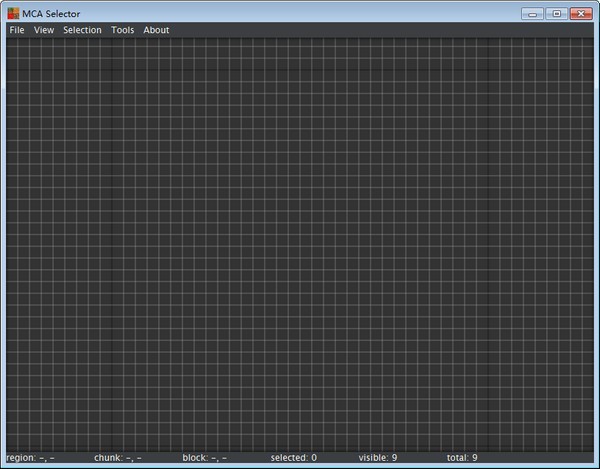Viewport: 600px width, 469px height.
Task: Minimize the MCA Selector window
Action: pyautogui.click(x=532, y=14)
